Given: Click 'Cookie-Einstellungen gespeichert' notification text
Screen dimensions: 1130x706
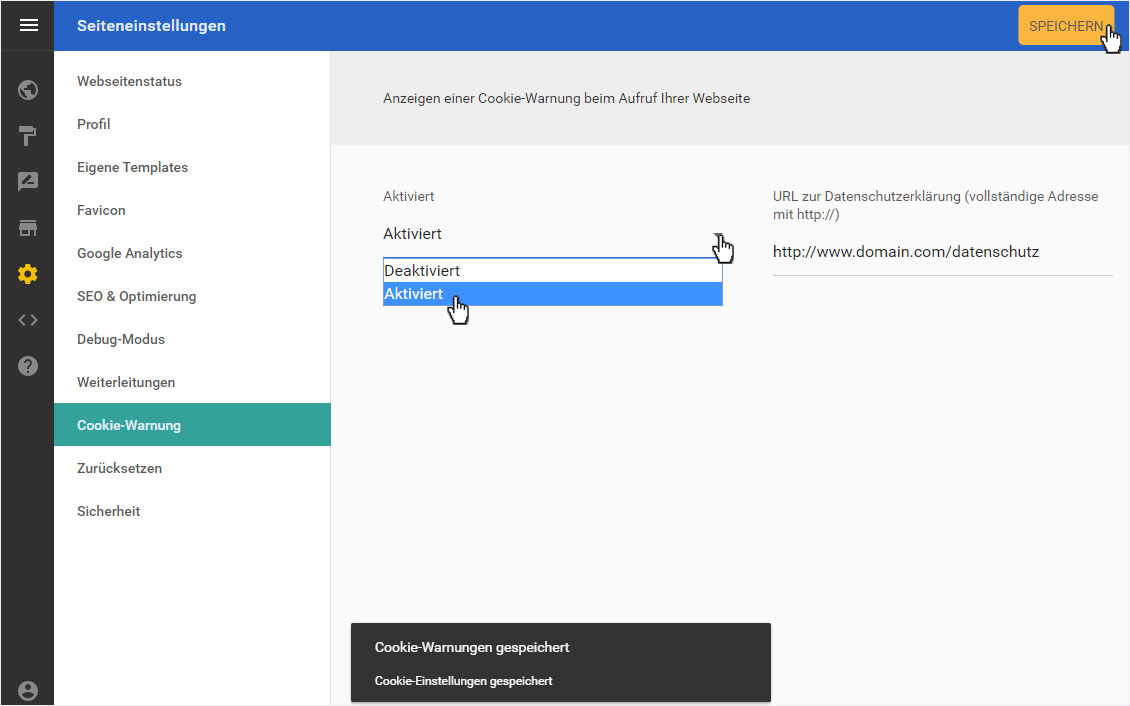Looking at the screenshot, I should pos(463,681).
